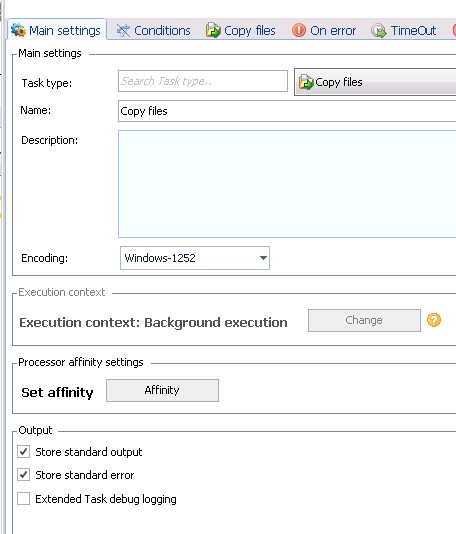Open the Copy files task type selector

coord(375,82)
